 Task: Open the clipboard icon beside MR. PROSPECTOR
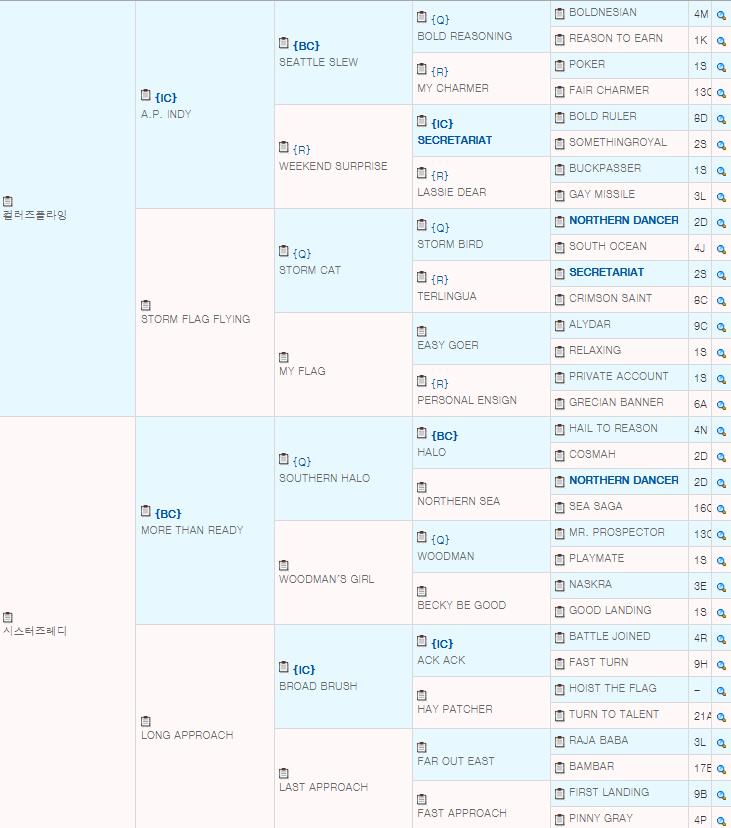(560, 534)
